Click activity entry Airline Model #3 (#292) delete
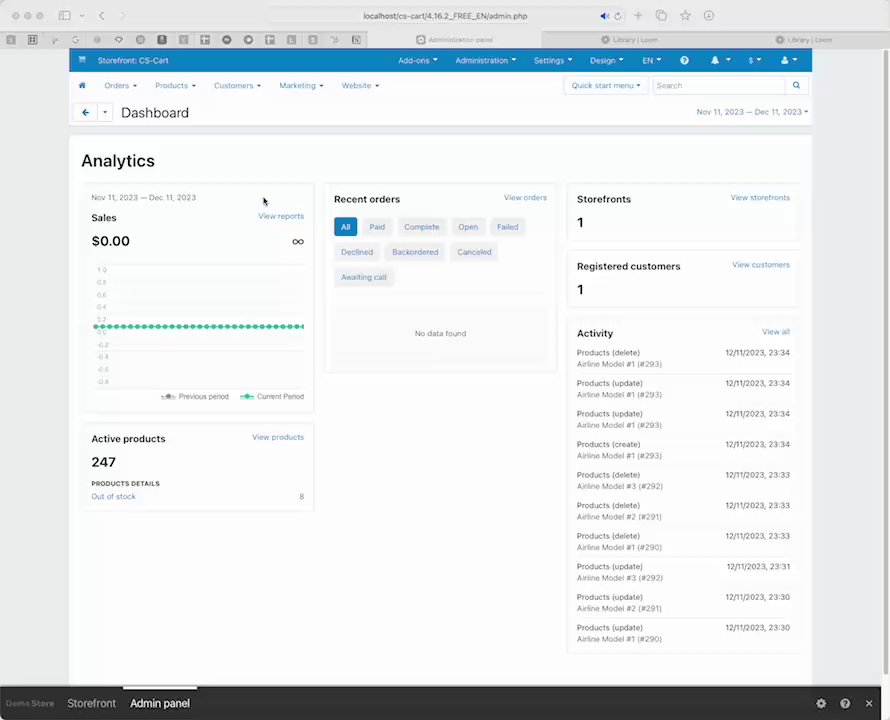 point(683,480)
